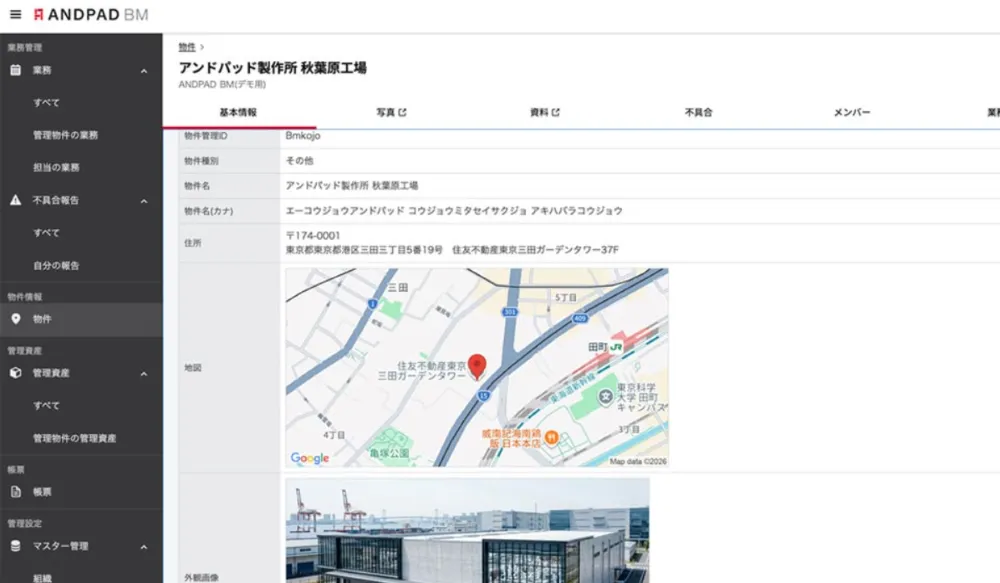Switch to the 不具合 tab

click(698, 112)
